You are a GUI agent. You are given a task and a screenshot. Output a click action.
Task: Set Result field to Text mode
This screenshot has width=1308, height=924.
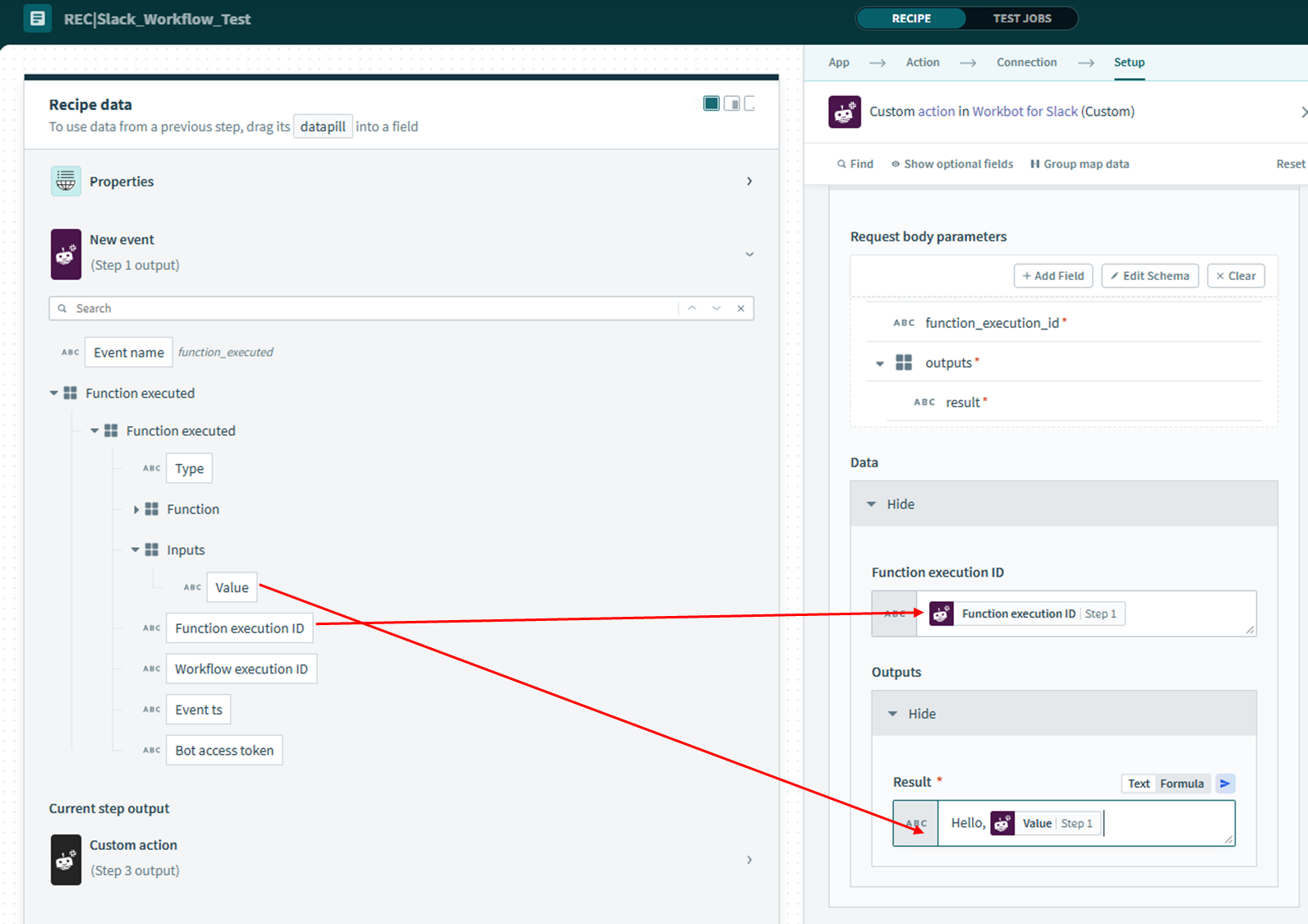(x=1139, y=784)
